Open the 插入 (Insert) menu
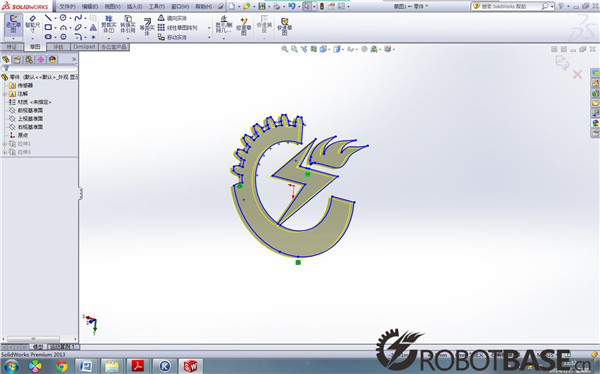The height and width of the screenshot is (374, 600). pyautogui.click(x=134, y=7)
